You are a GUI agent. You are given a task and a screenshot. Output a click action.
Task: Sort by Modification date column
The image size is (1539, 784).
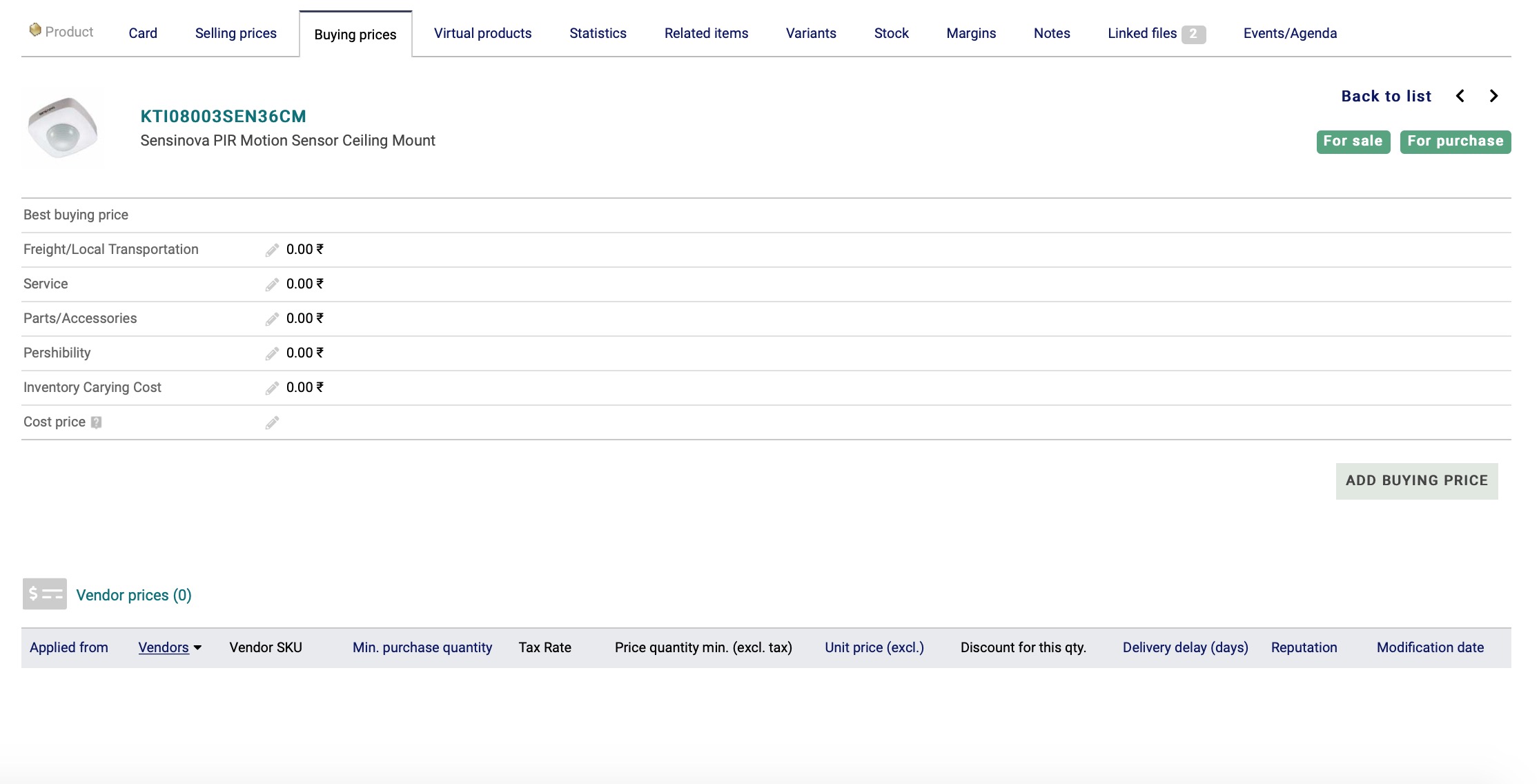1430,647
